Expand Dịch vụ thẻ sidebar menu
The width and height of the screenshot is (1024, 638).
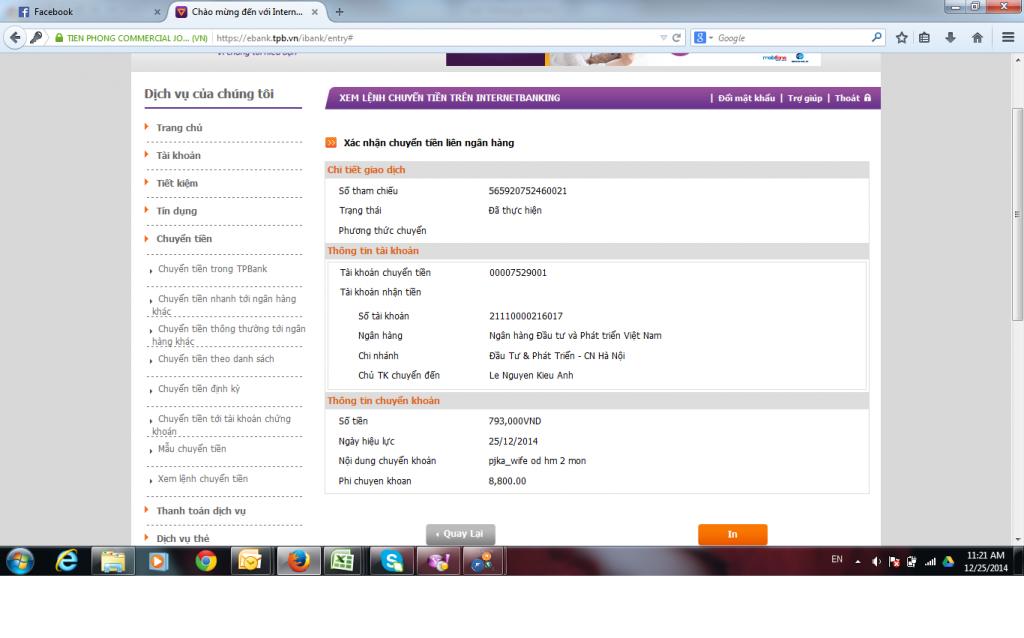(183, 539)
